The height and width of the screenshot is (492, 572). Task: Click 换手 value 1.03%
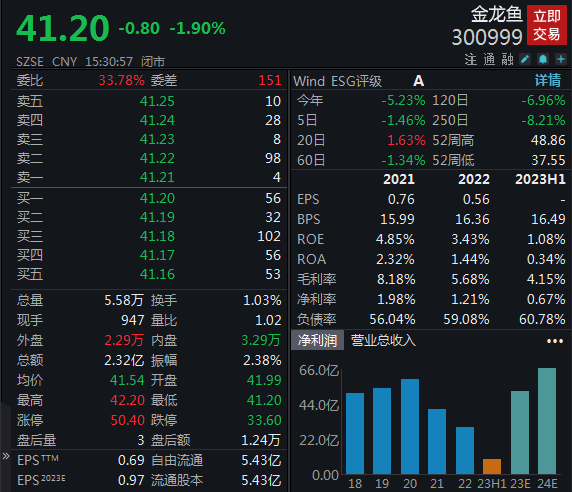[x=262, y=300]
